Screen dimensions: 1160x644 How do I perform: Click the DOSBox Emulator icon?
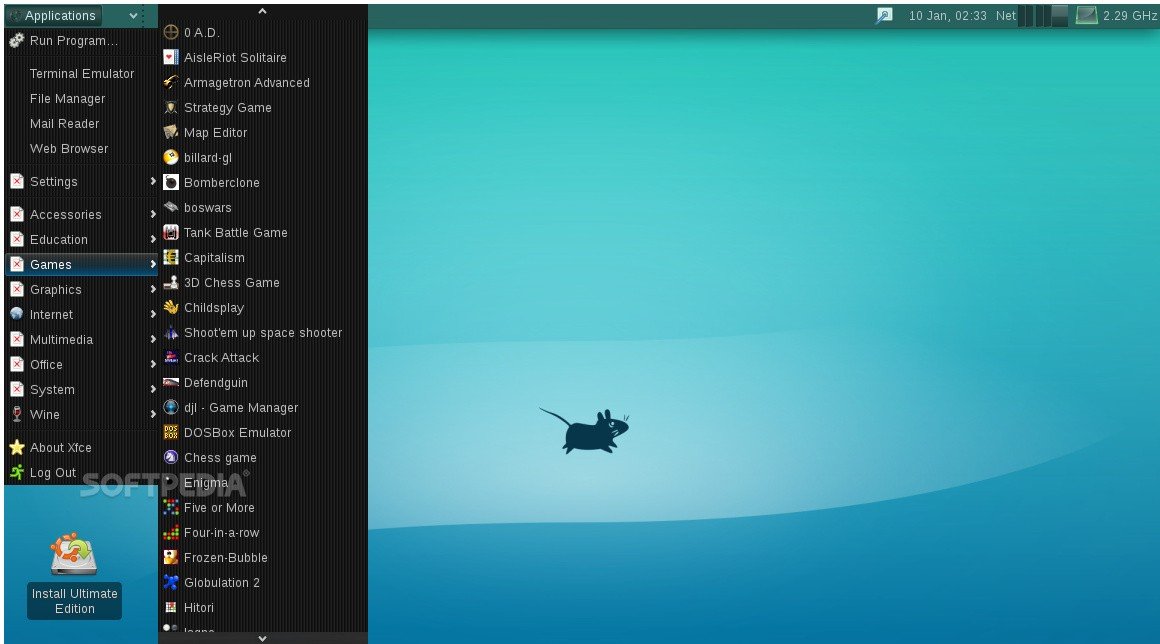pos(171,433)
